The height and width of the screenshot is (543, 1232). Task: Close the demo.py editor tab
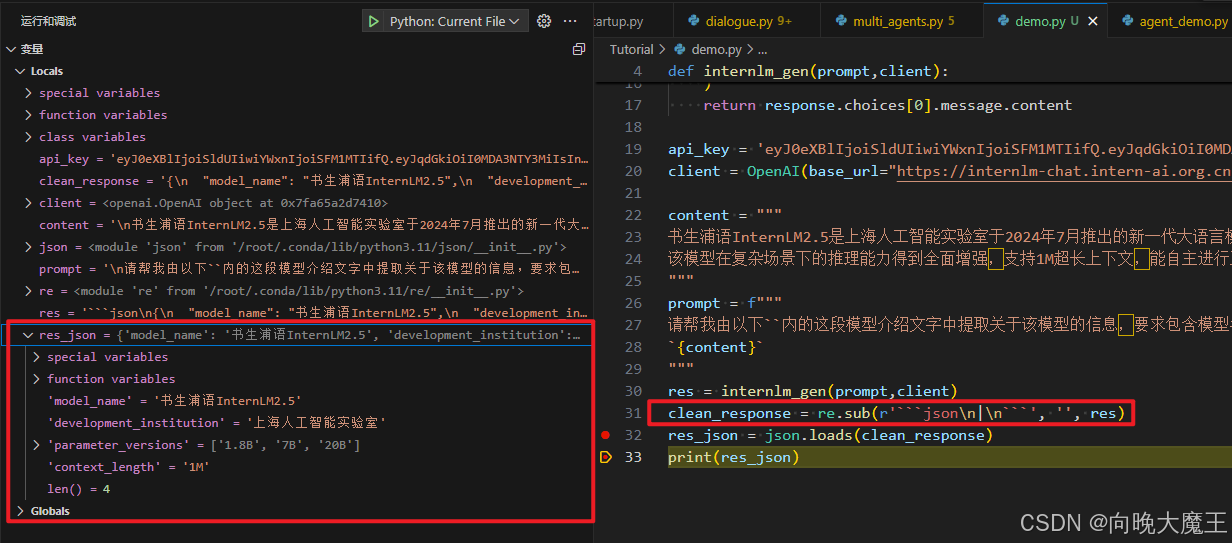(x=1093, y=21)
